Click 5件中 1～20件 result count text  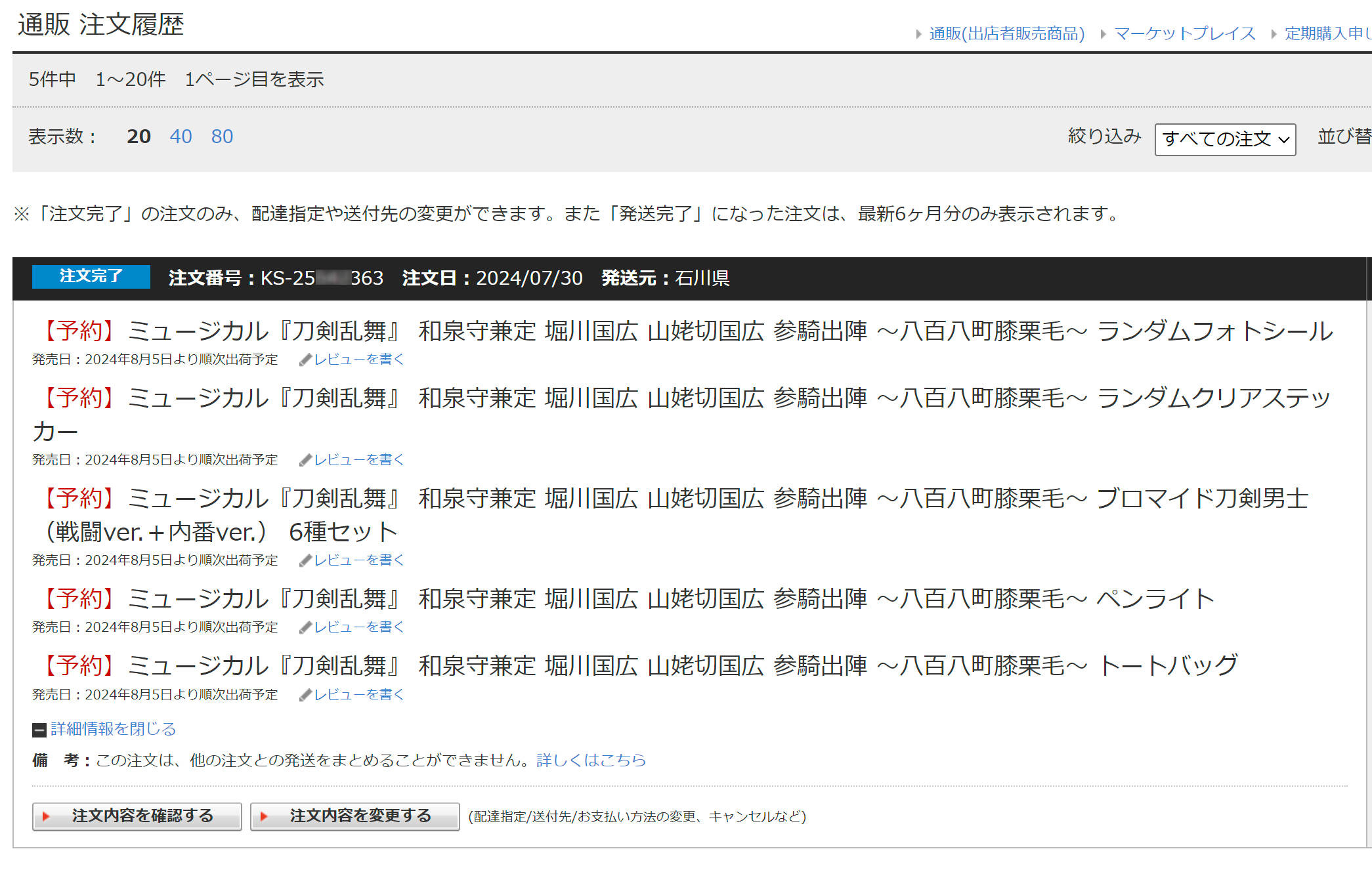[x=97, y=79]
